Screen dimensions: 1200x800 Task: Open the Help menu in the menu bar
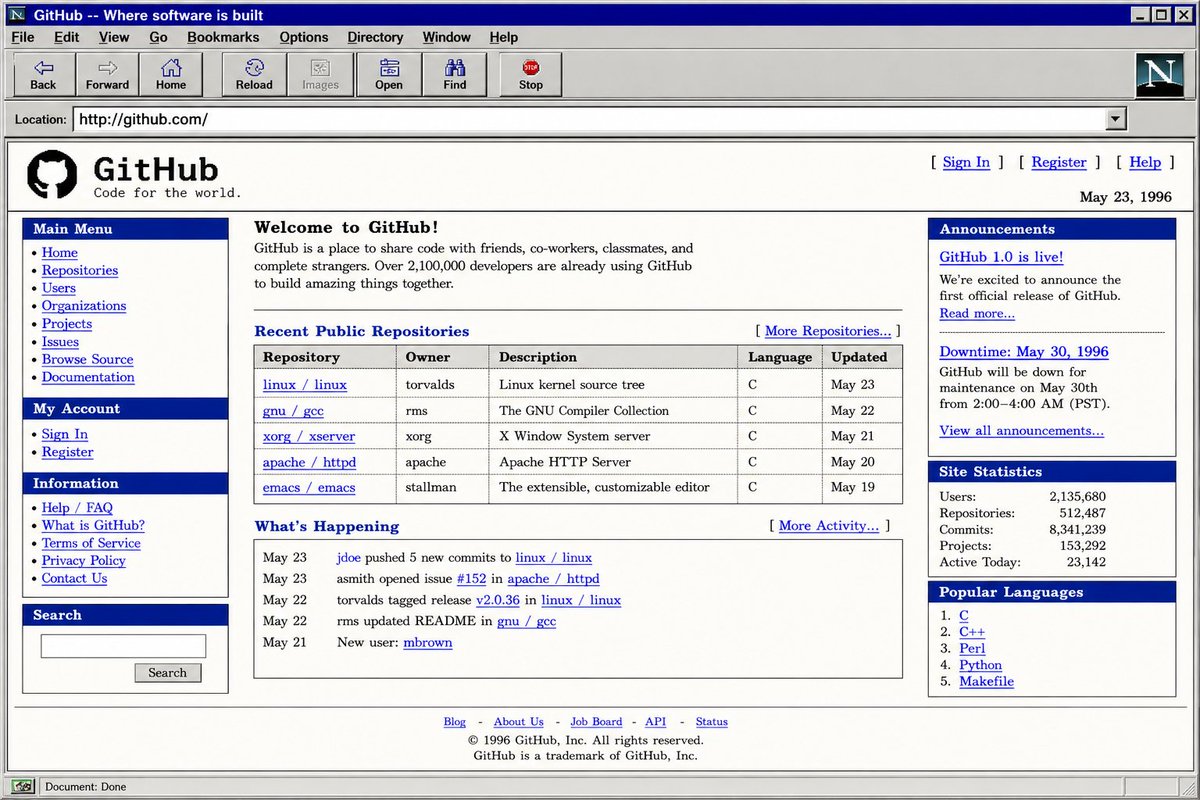[504, 37]
